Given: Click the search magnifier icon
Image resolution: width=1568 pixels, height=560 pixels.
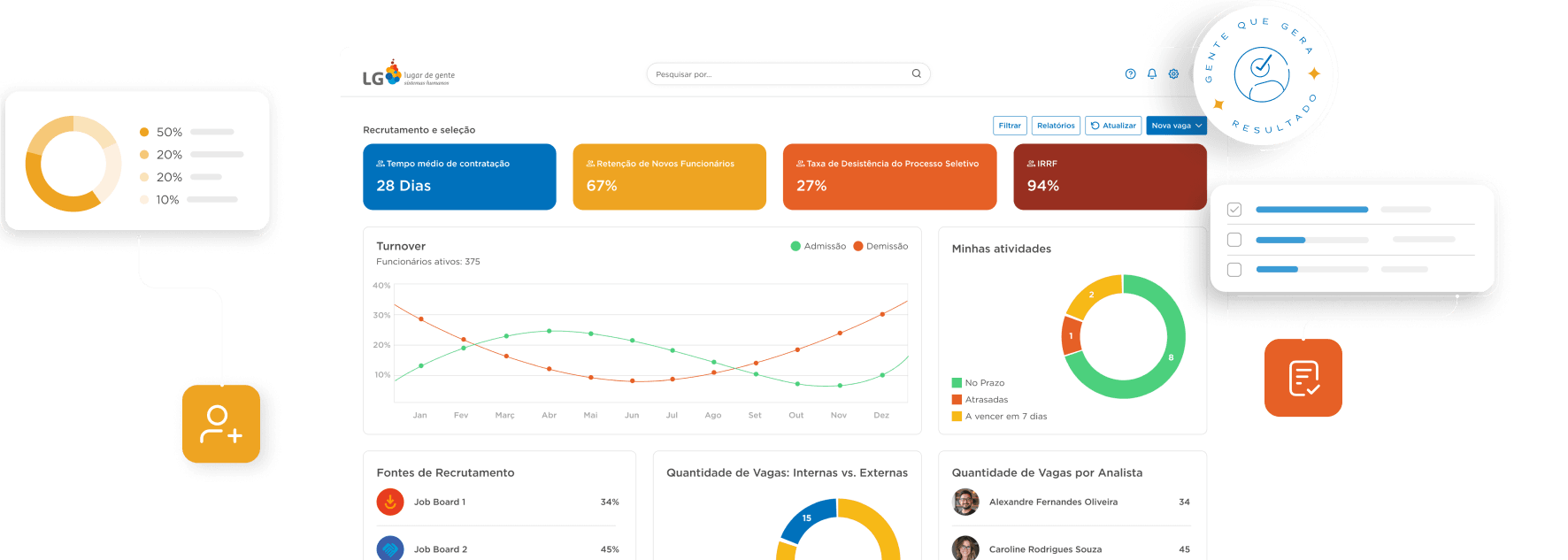Looking at the screenshot, I should (917, 73).
